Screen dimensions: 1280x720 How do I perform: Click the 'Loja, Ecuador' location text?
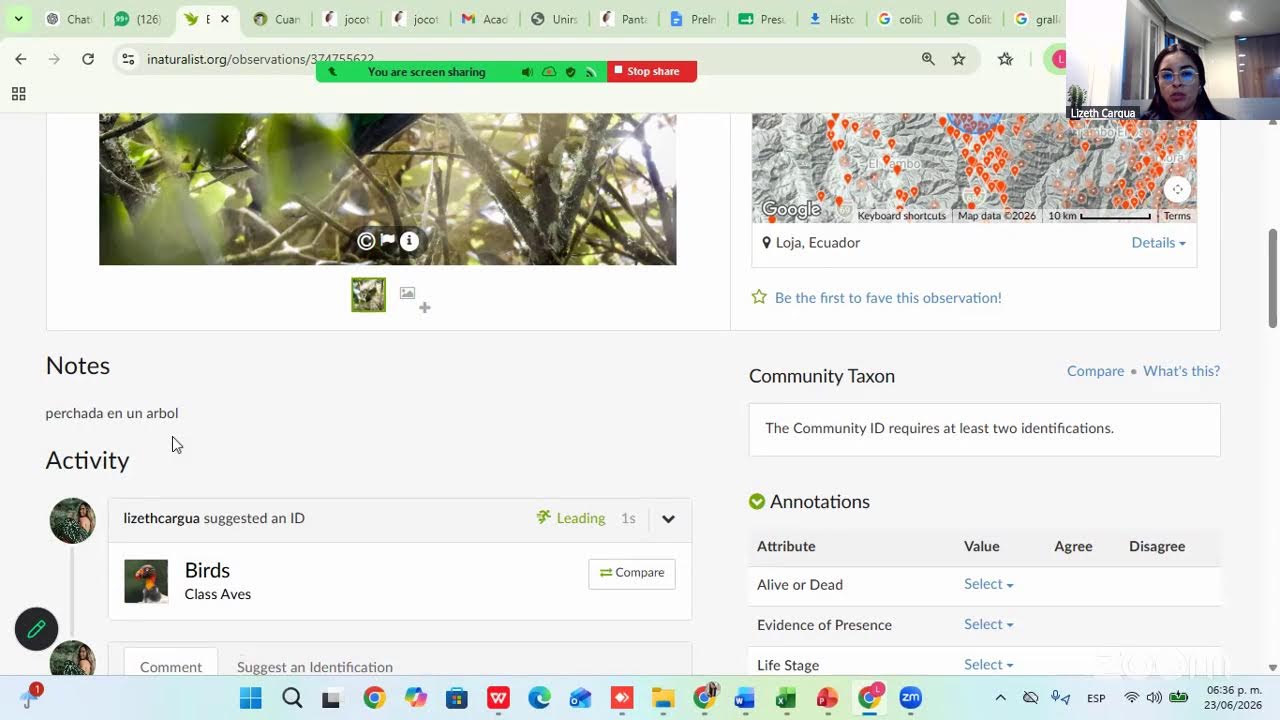[817, 242]
